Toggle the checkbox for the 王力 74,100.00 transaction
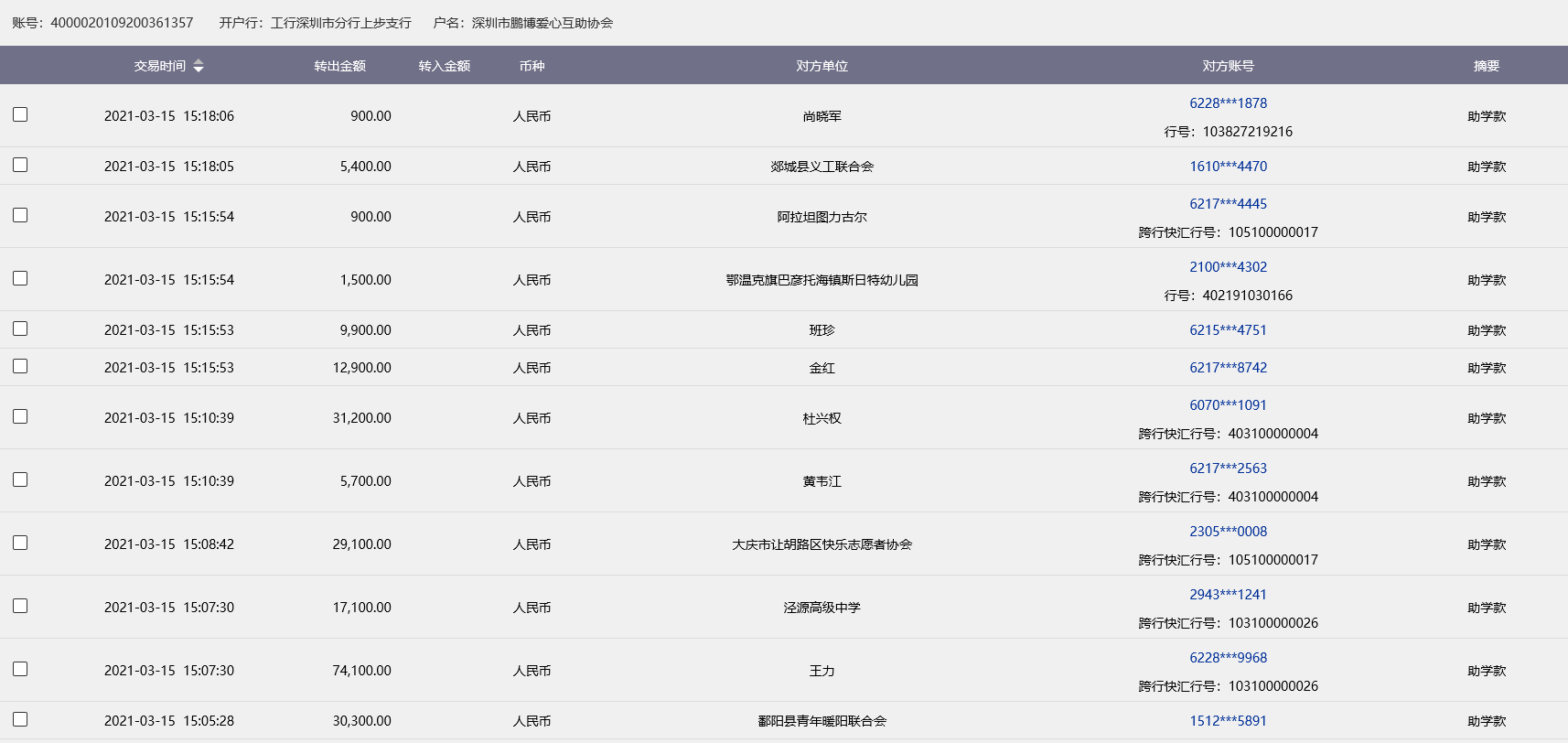The image size is (1568, 743). 20,669
